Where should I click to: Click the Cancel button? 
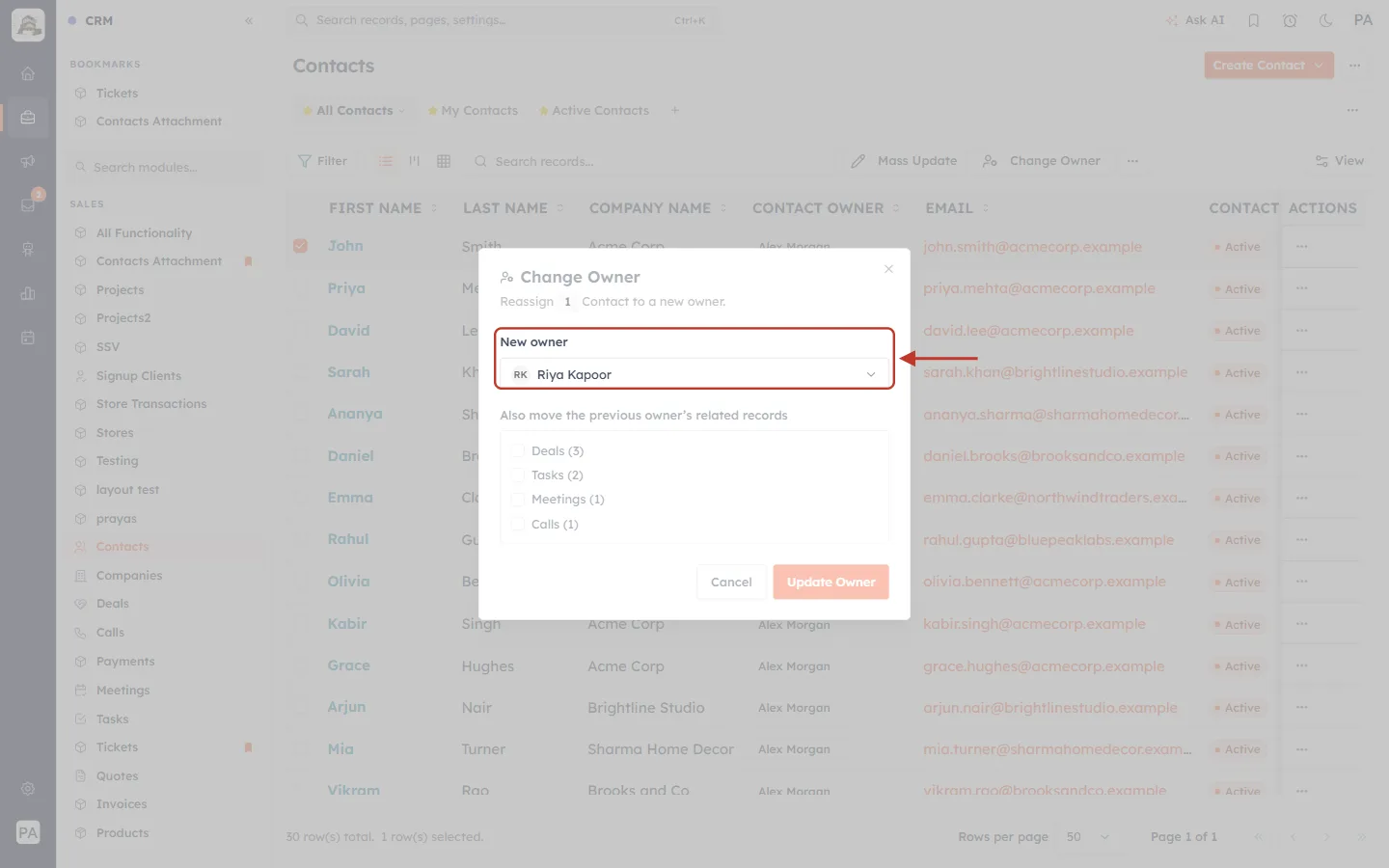(731, 583)
